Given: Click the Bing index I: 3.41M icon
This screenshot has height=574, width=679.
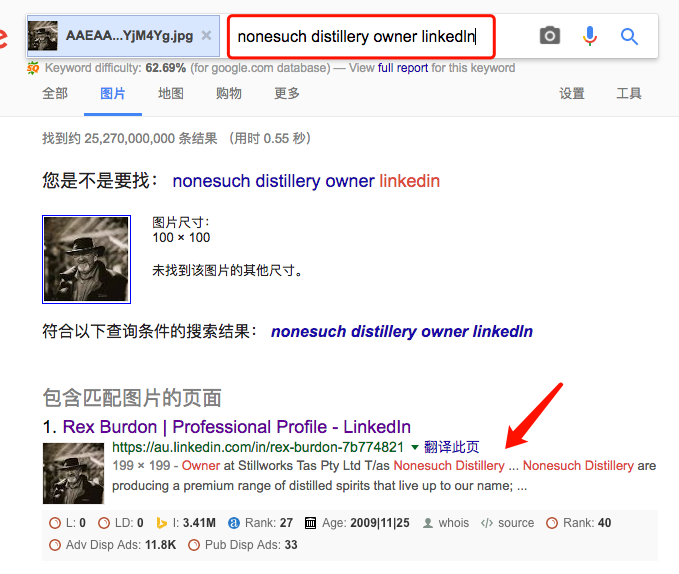Looking at the screenshot, I should (162, 523).
